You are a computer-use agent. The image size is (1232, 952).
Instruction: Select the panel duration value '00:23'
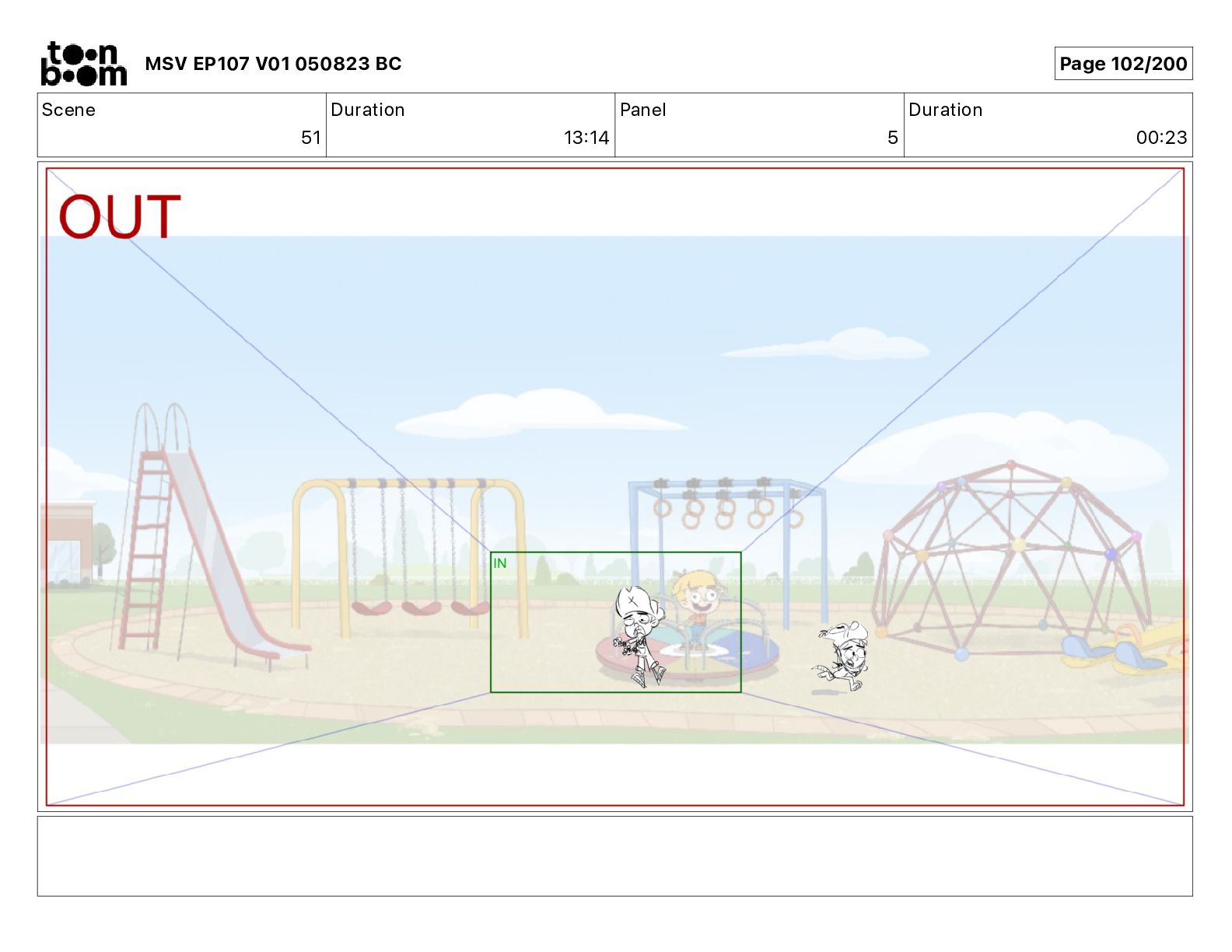1161,138
